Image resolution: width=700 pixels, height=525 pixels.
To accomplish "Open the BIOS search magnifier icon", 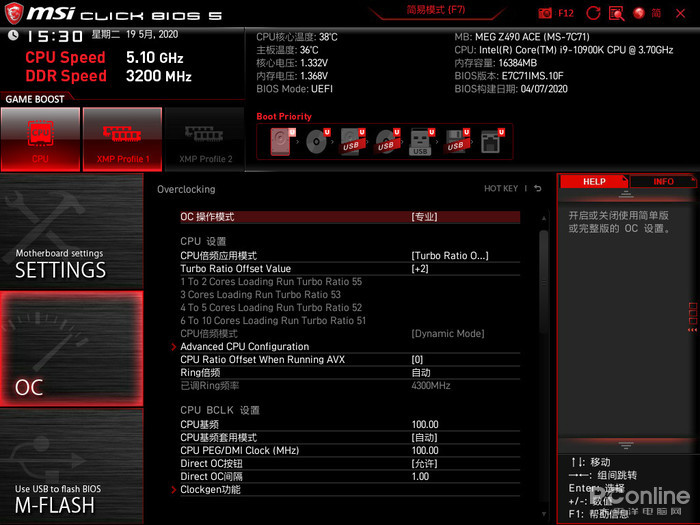I will pos(617,13).
